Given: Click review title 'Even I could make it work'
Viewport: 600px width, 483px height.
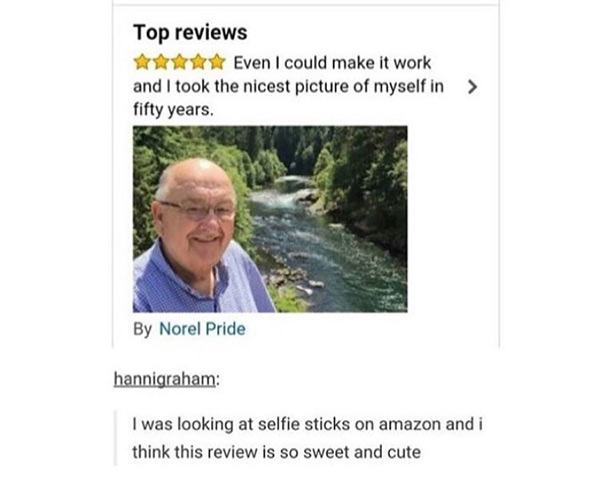Looking at the screenshot, I should [332, 63].
